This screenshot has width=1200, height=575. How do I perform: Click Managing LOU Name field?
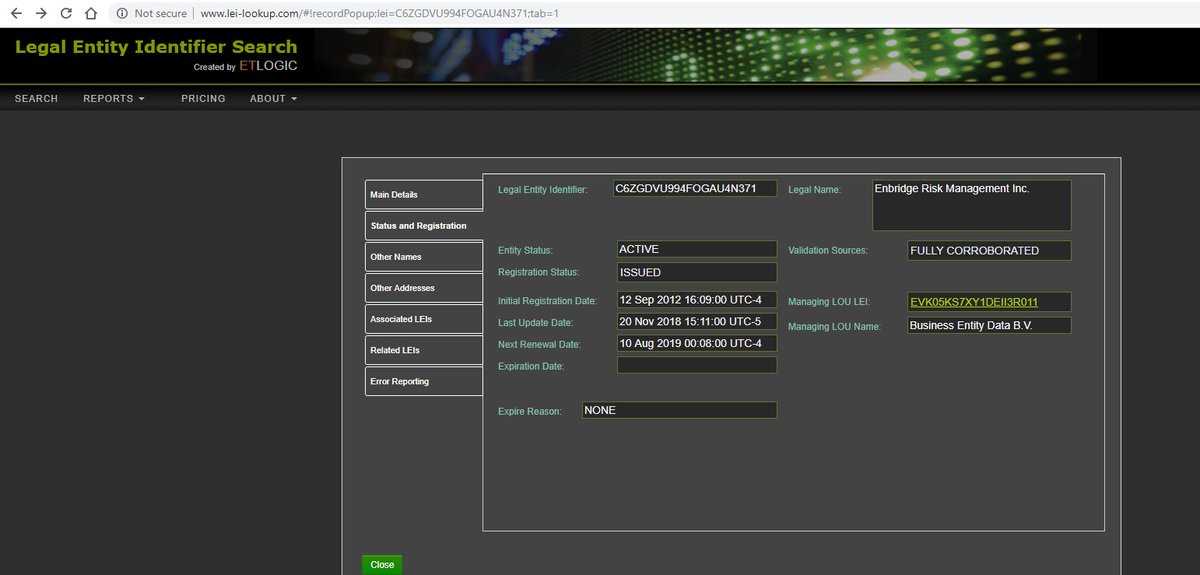click(x=989, y=325)
